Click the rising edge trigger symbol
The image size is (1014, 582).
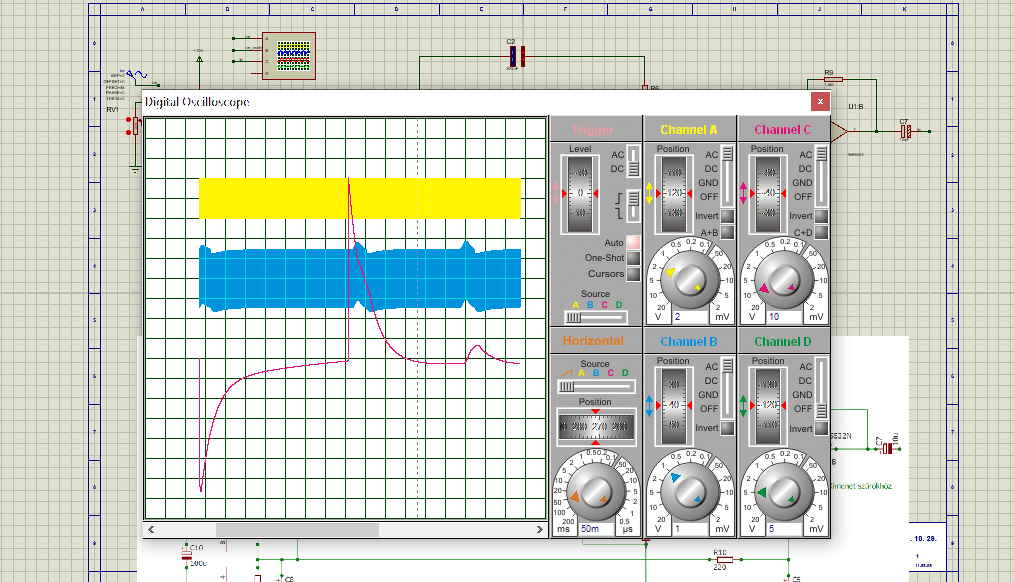tap(619, 199)
